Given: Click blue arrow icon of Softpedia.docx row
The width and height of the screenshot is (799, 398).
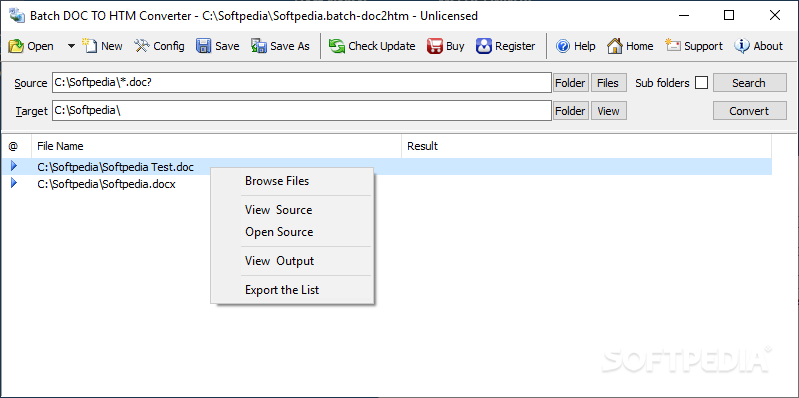Looking at the screenshot, I should [x=14, y=182].
